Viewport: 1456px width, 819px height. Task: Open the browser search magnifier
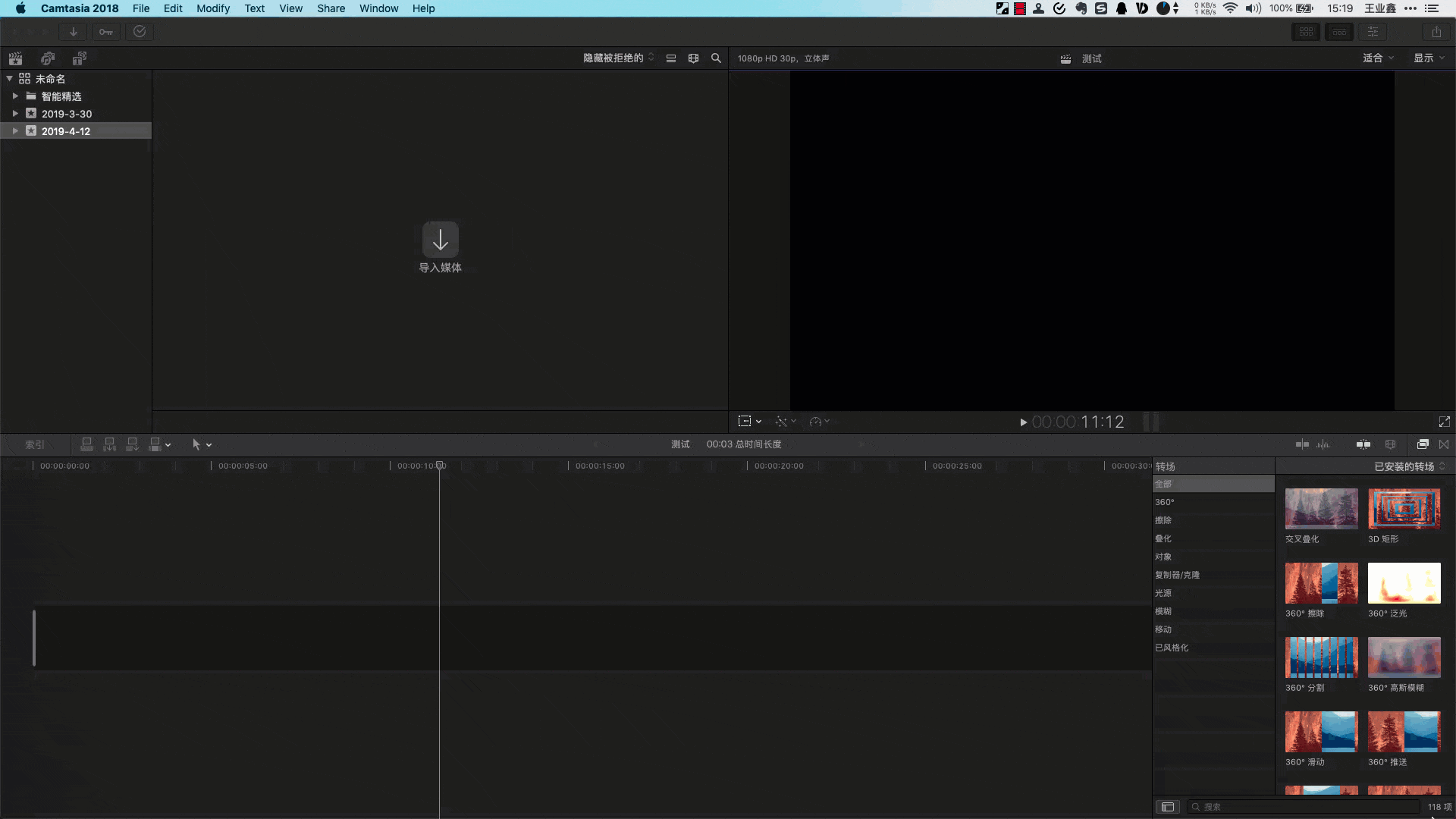coord(716,58)
